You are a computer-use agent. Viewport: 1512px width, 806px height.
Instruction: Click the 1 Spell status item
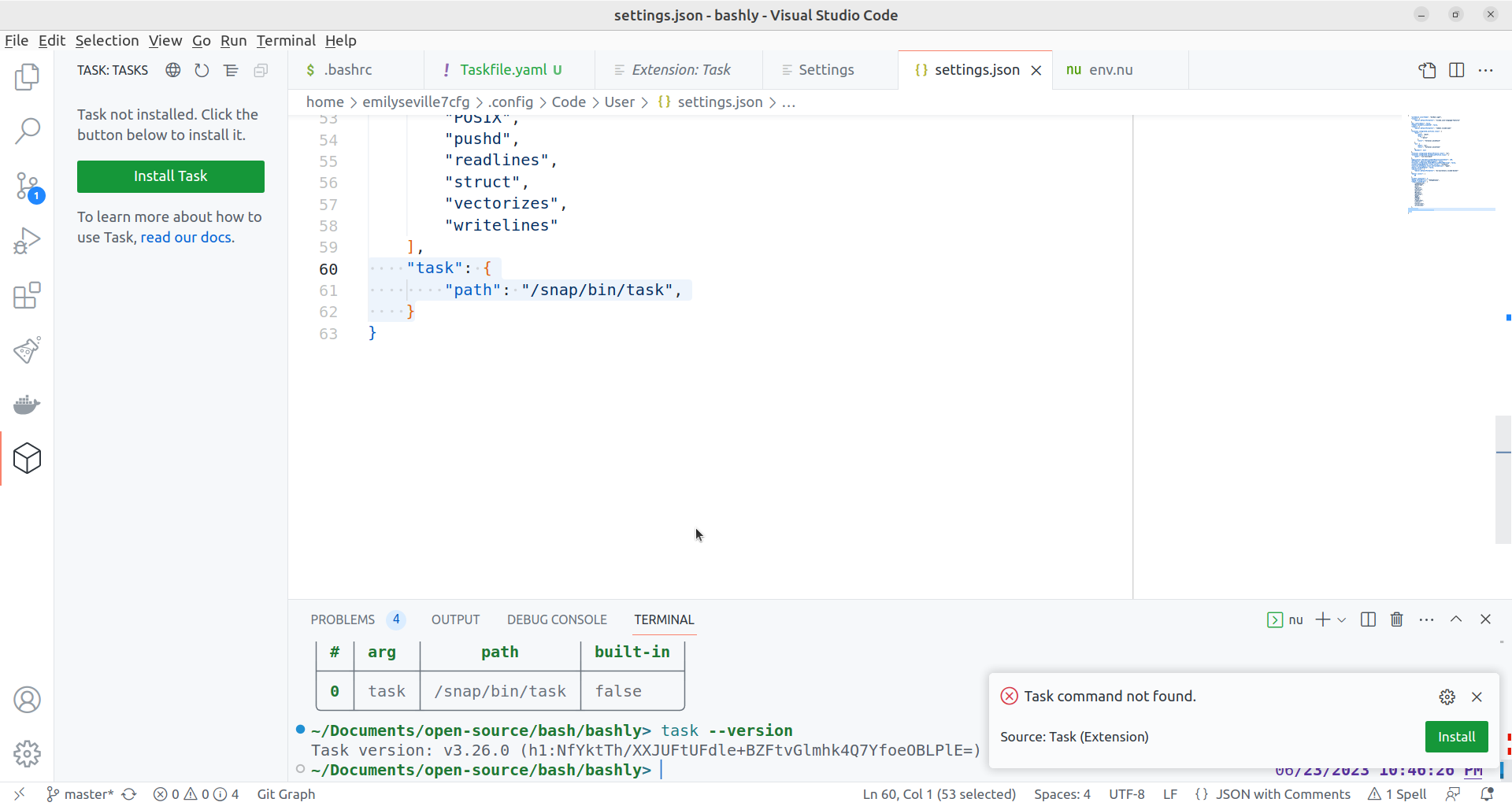point(1398,794)
